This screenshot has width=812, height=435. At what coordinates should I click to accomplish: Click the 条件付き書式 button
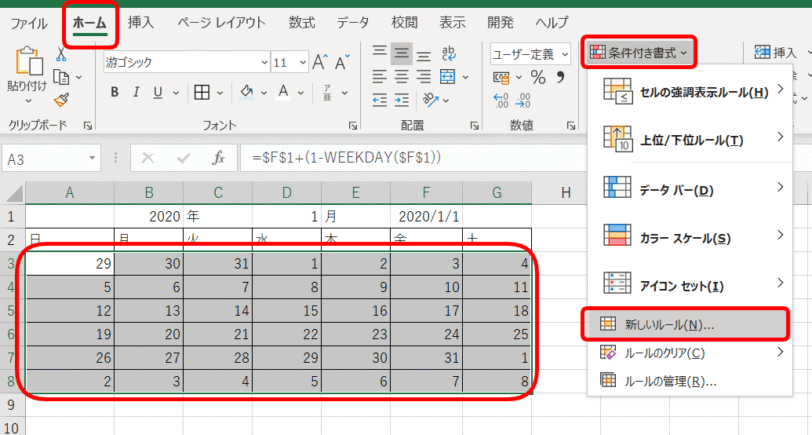[639, 52]
